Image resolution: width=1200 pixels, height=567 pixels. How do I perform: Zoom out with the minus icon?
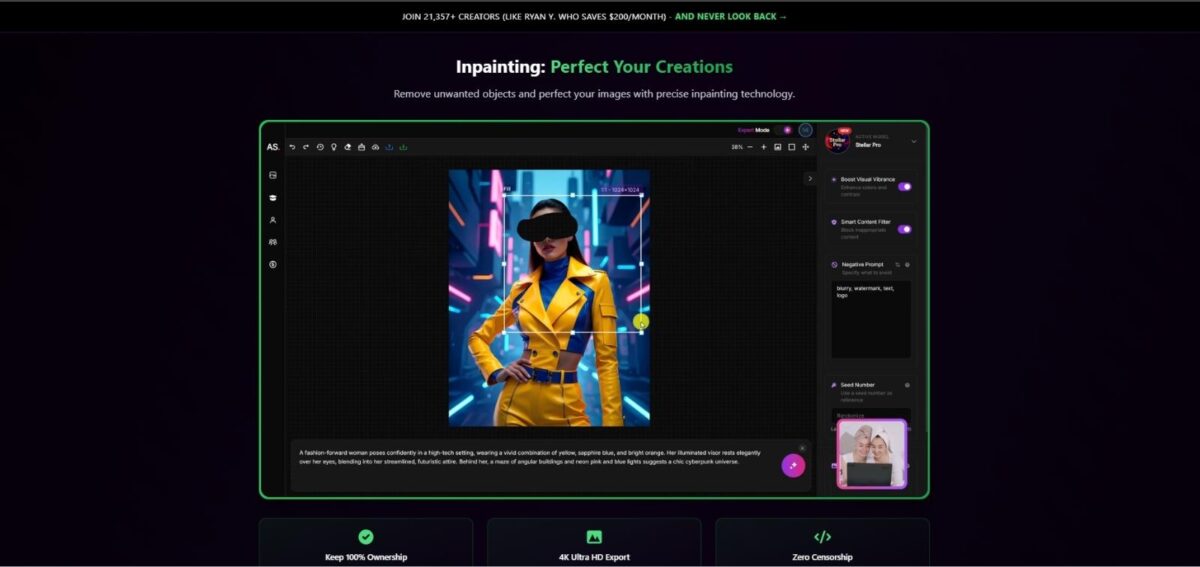(750, 147)
